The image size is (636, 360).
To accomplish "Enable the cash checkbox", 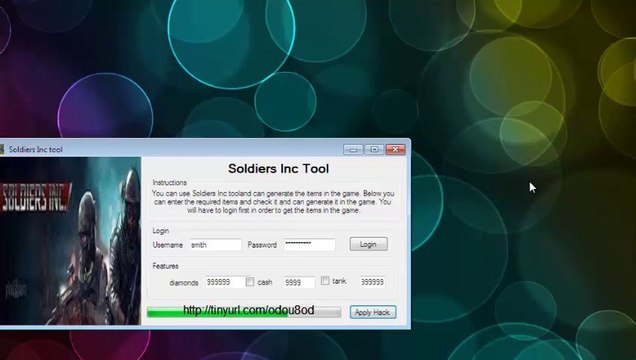I will [250, 281].
